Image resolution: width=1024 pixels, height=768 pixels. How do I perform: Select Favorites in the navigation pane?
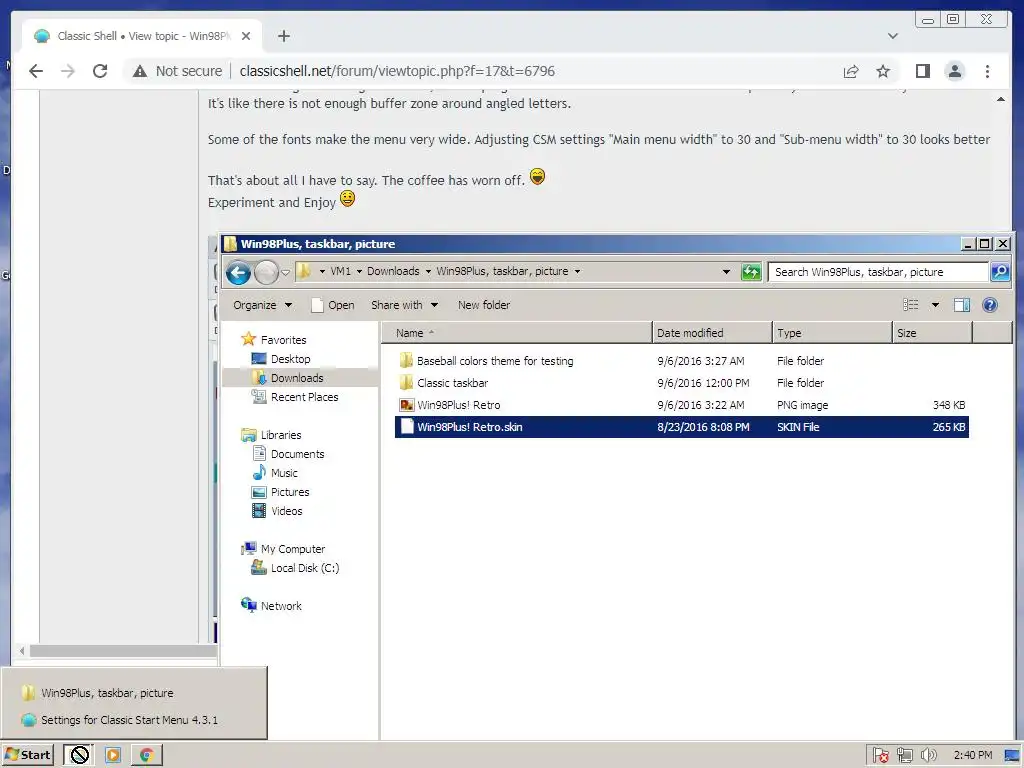[283, 340]
